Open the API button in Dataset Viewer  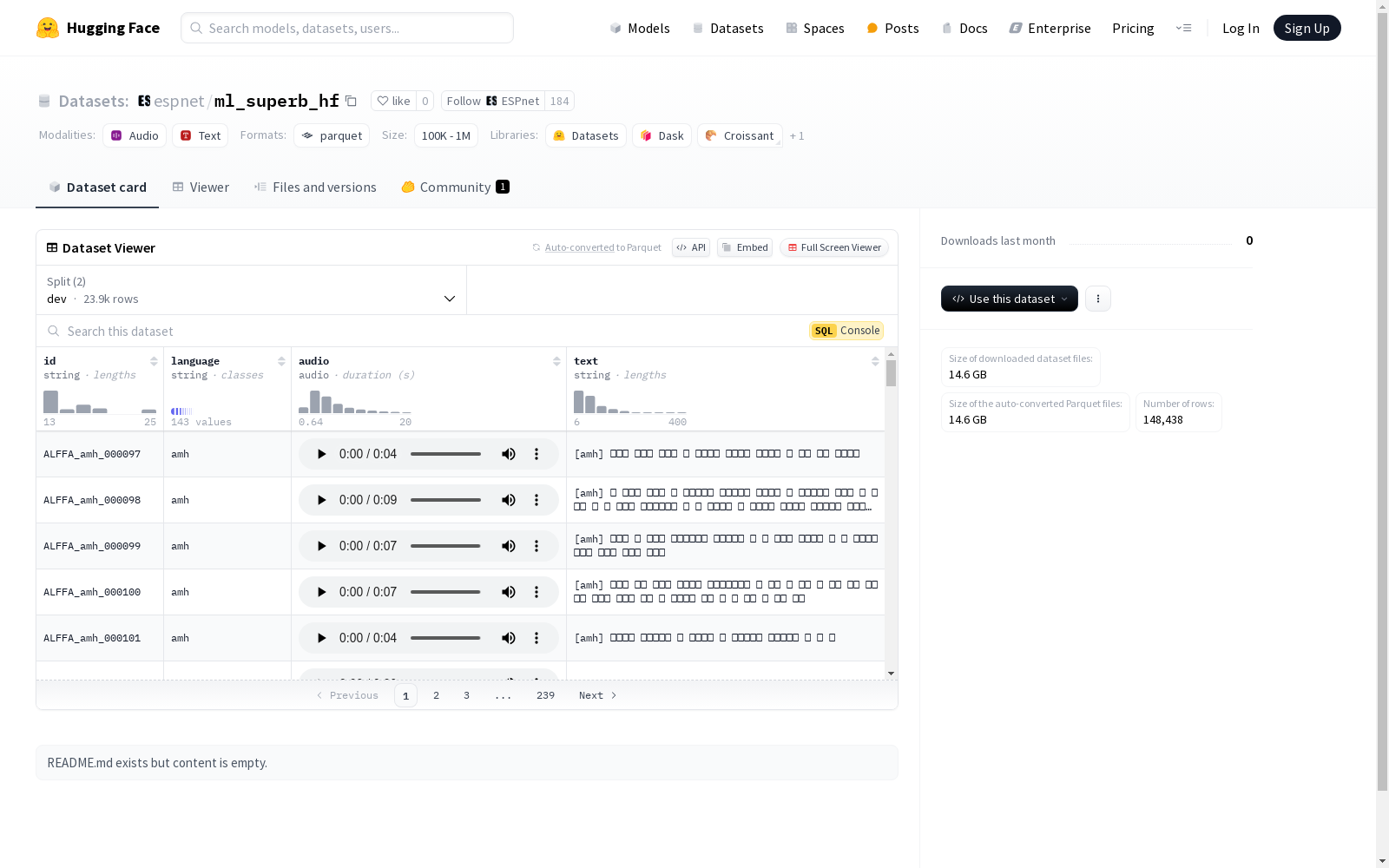[x=691, y=247]
